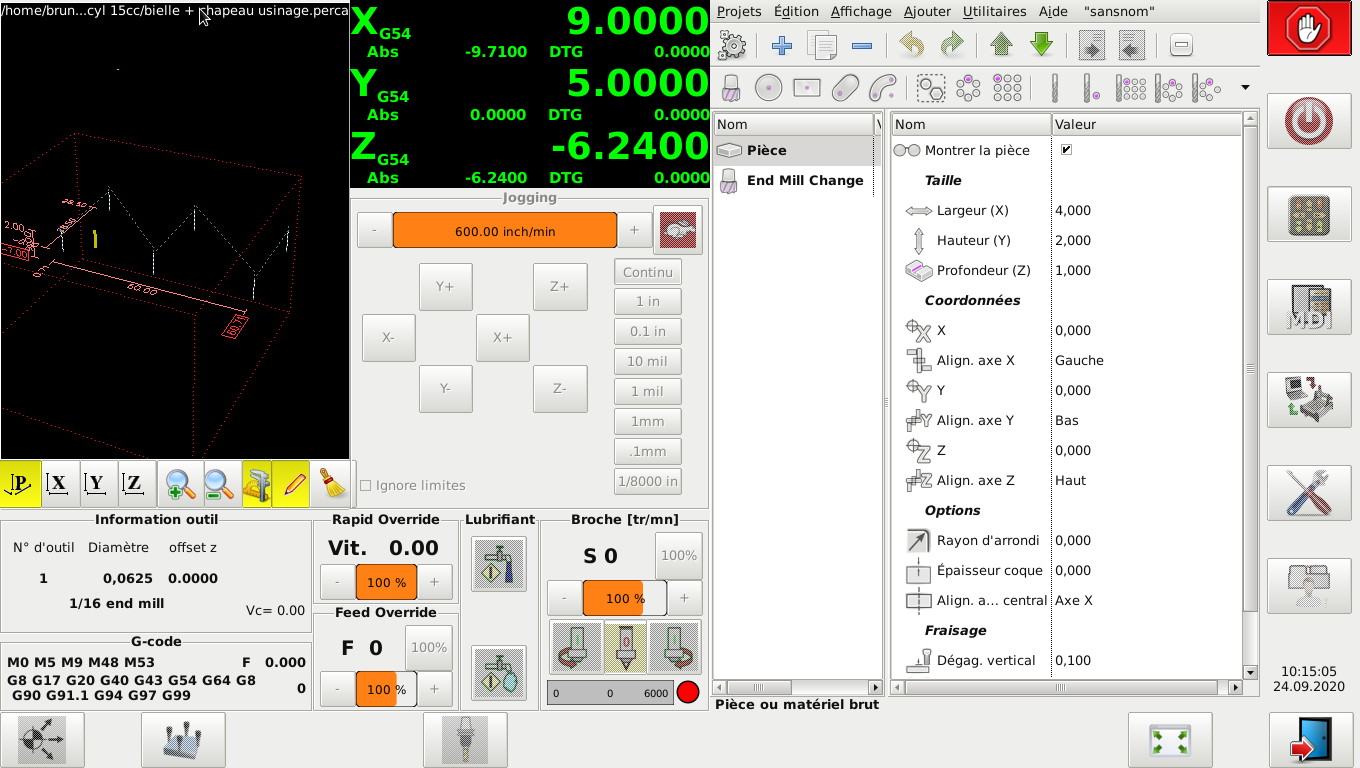Move the selected item down with the green arrow
This screenshot has width=1360, height=768.
tap(1041, 45)
